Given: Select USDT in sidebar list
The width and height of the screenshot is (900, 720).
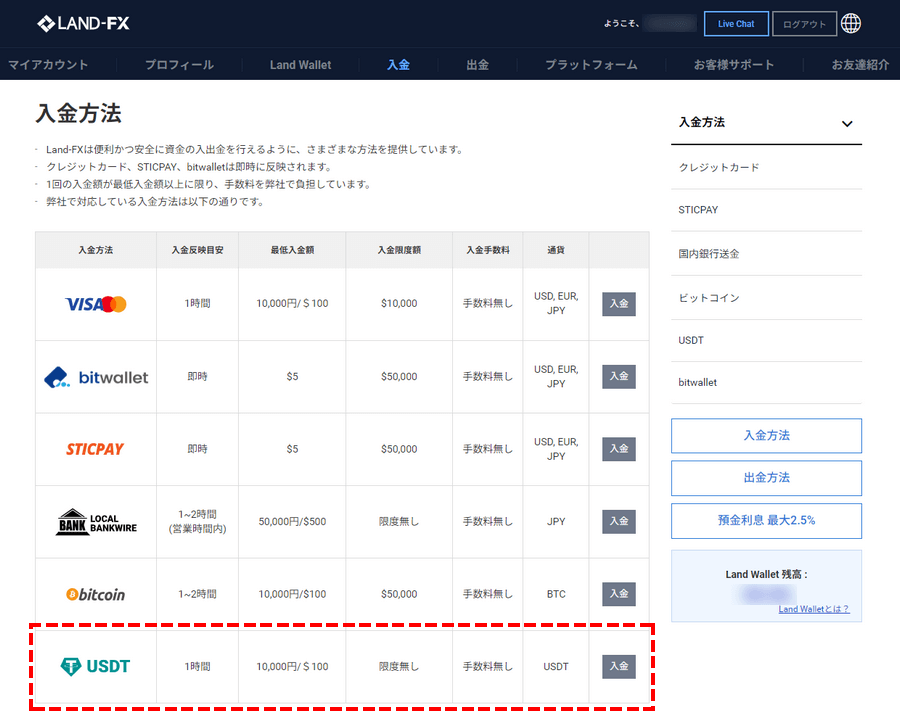Looking at the screenshot, I should [766, 340].
